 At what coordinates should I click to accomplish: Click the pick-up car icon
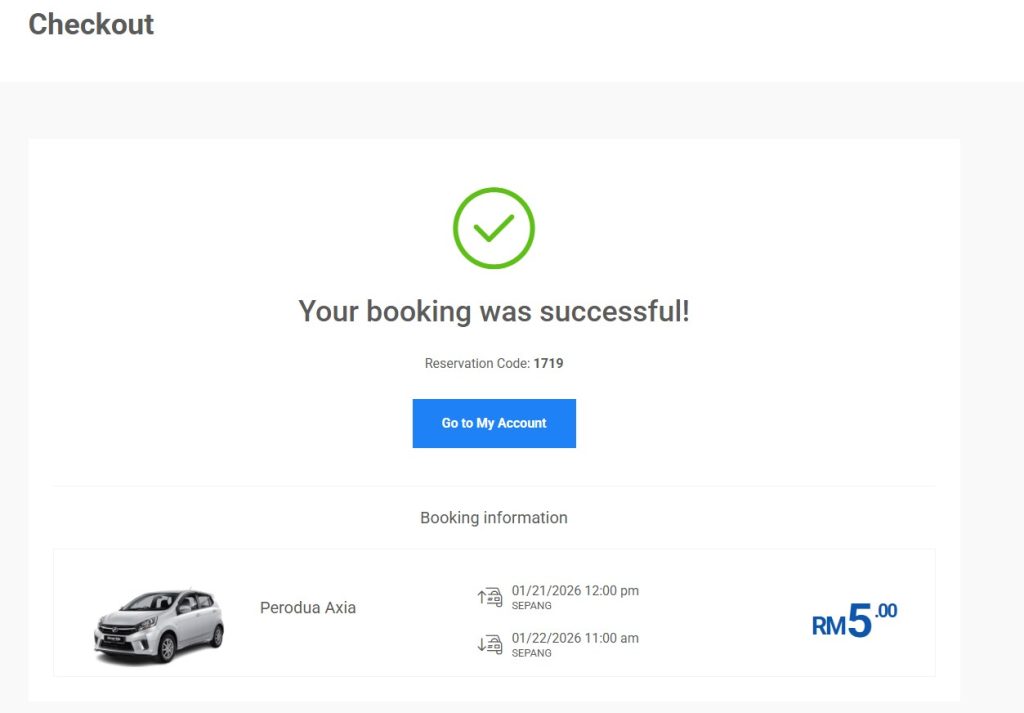(x=489, y=597)
